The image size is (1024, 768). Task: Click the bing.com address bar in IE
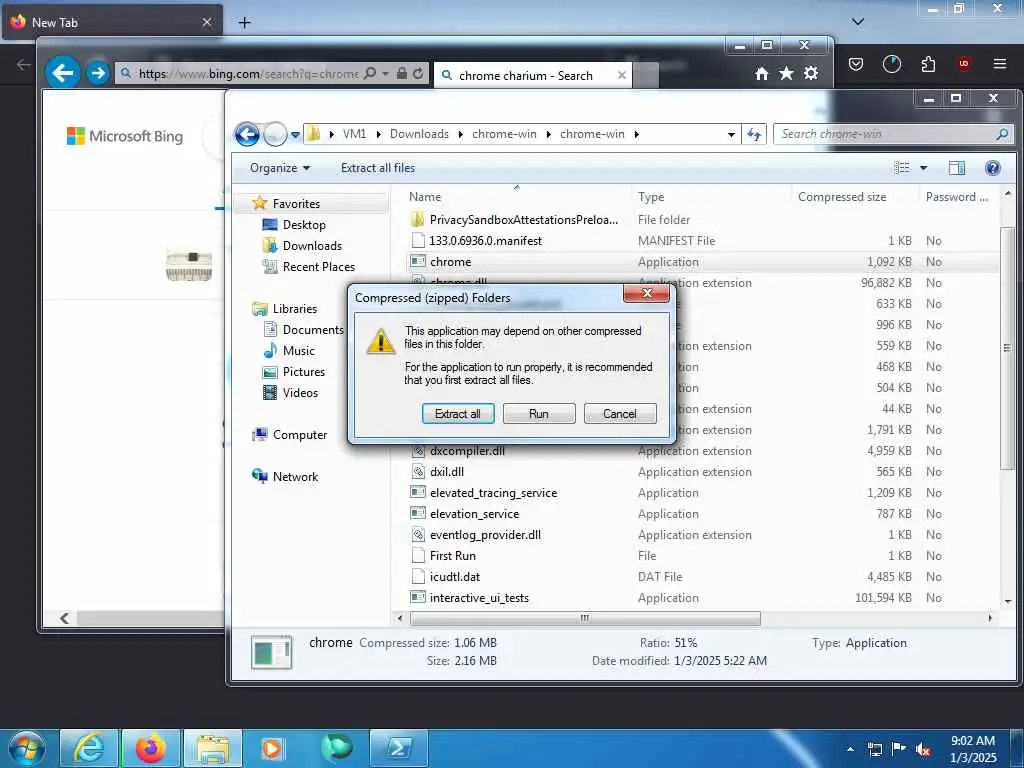click(248, 74)
